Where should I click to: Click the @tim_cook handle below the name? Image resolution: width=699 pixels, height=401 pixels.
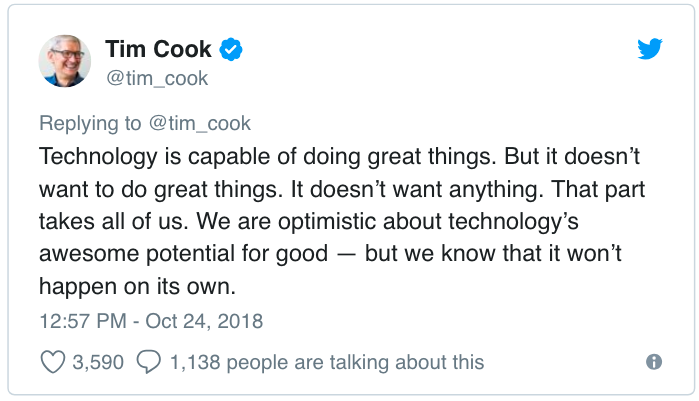point(156,78)
